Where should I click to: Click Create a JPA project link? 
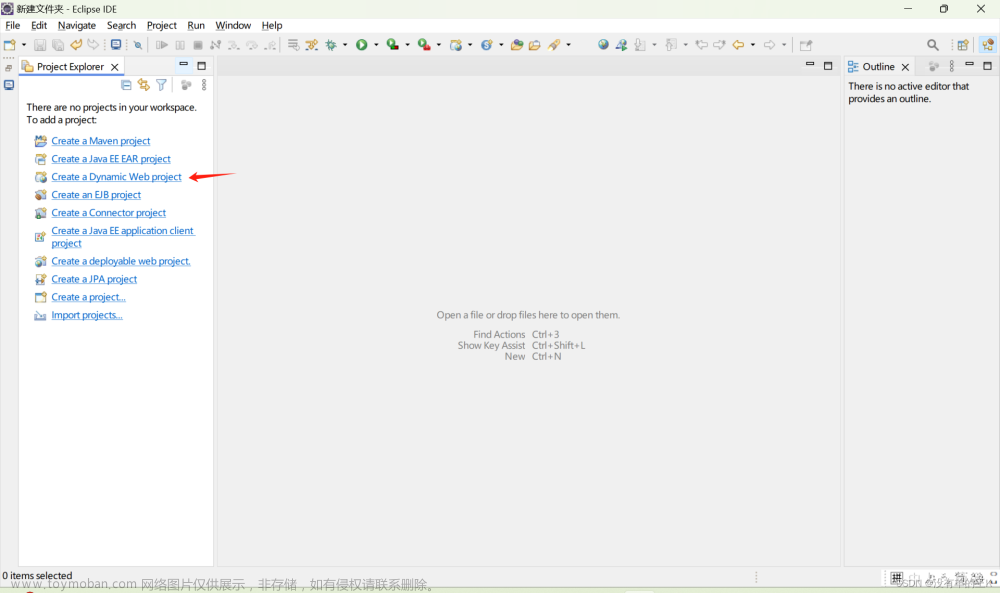94,279
